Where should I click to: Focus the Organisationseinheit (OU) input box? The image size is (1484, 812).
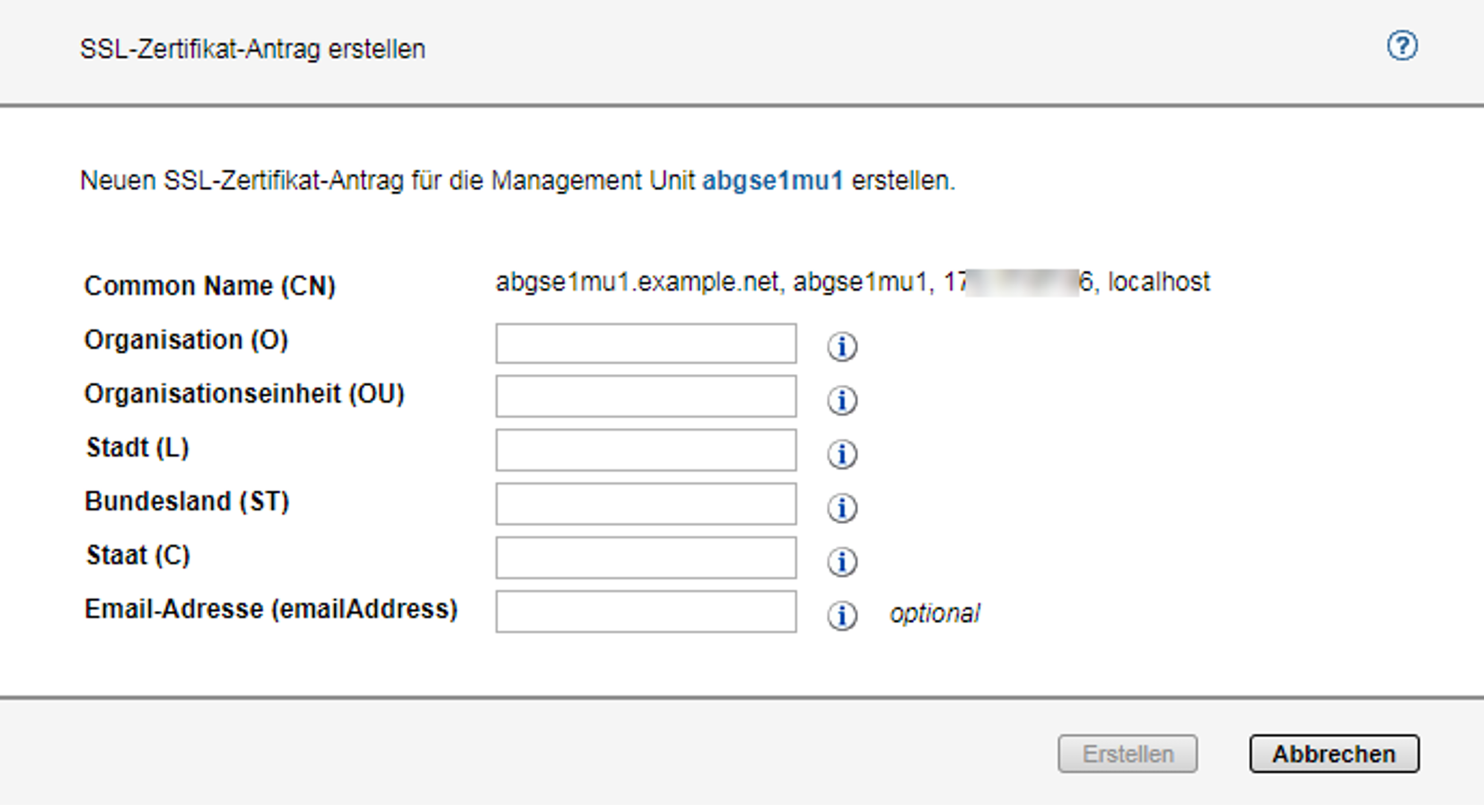pos(645,397)
